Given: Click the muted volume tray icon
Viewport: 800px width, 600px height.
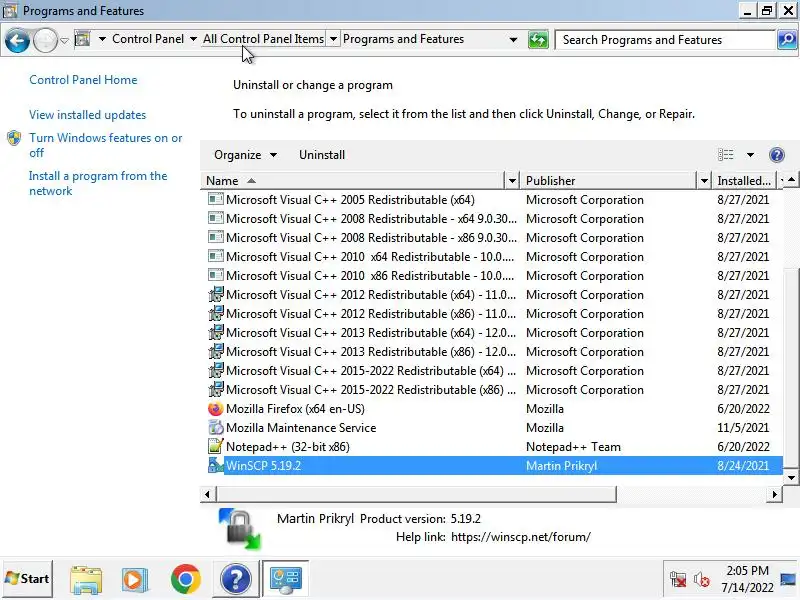Looking at the screenshot, I should [702, 580].
